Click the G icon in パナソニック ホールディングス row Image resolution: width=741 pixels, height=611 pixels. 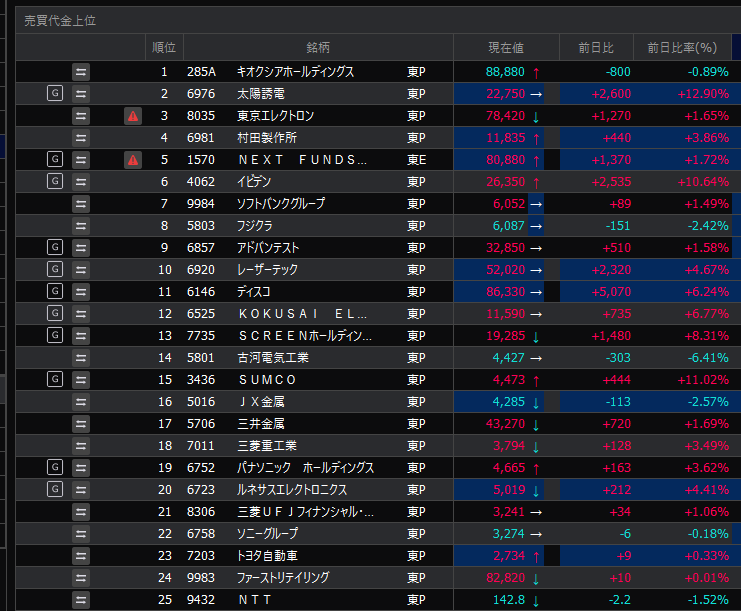coord(55,467)
